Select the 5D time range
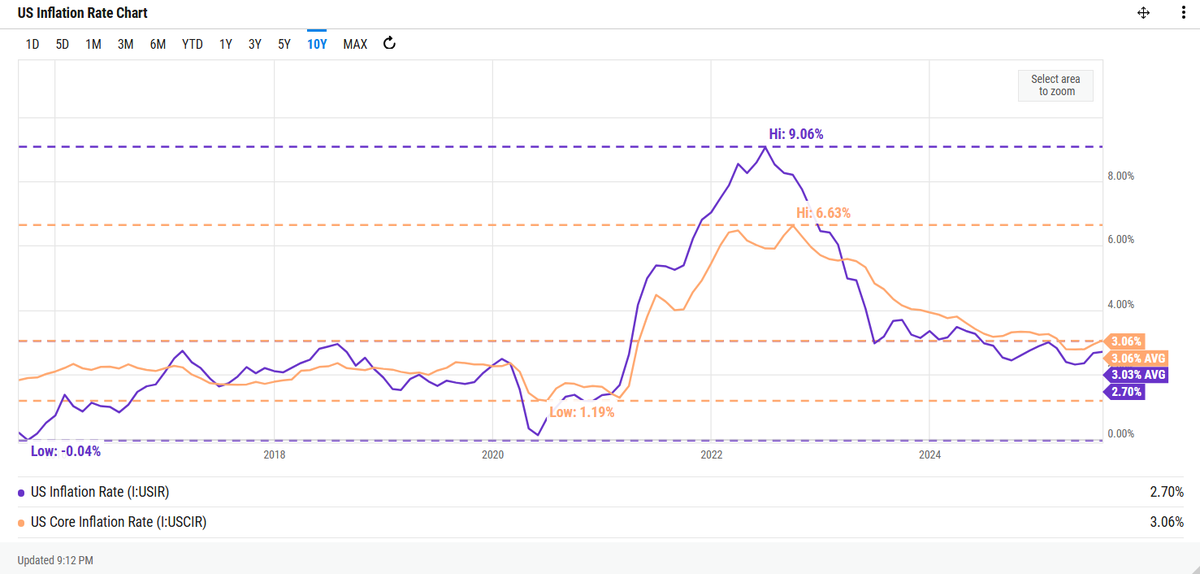 [62, 44]
